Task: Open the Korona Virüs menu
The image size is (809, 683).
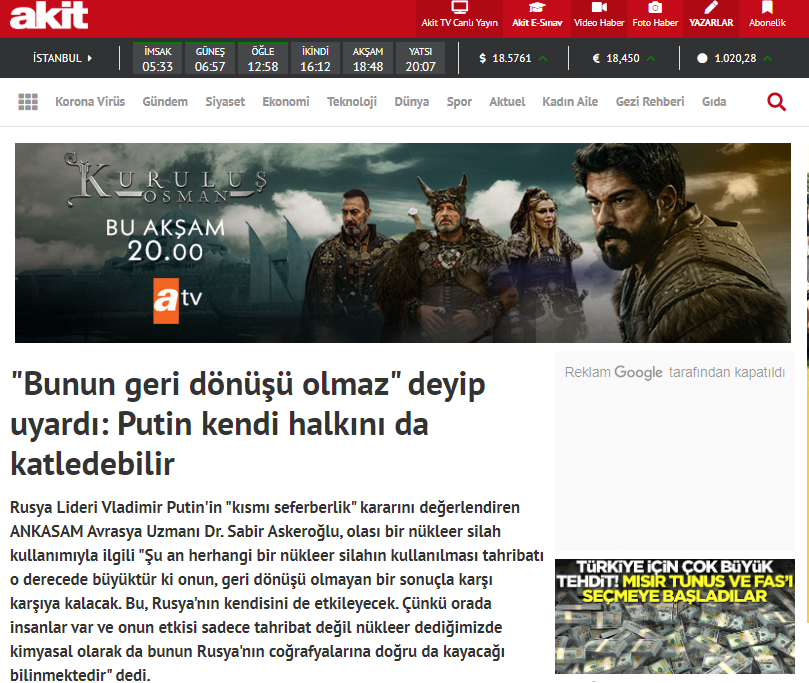Action: (91, 102)
